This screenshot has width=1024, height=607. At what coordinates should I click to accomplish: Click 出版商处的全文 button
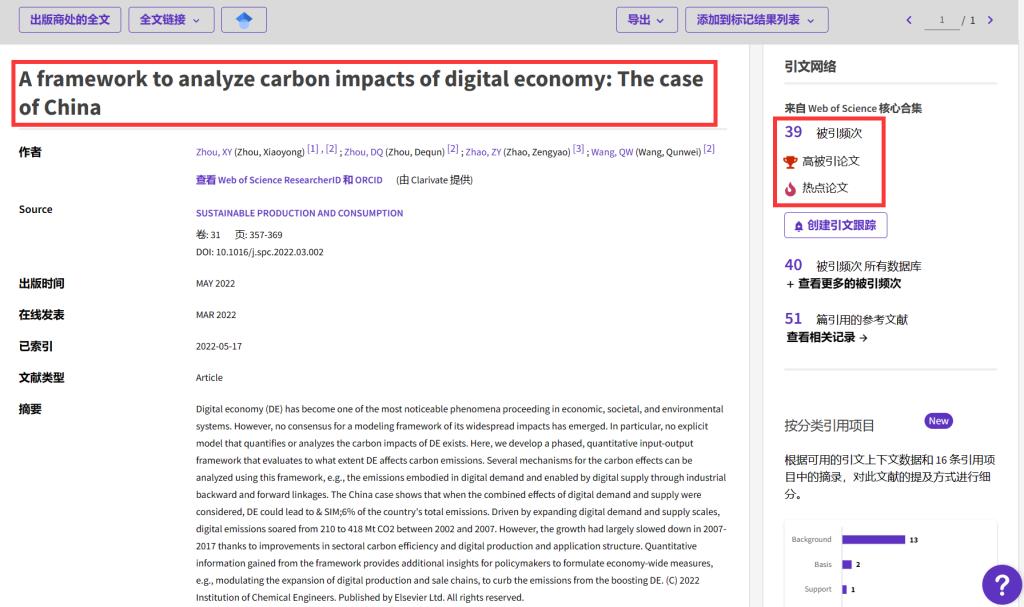tap(70, 19)
